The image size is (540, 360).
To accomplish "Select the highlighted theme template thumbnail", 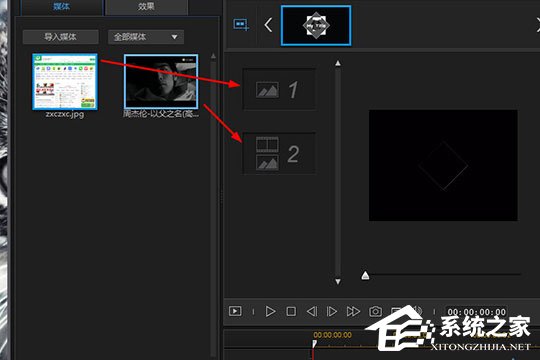I will [316, 25].
